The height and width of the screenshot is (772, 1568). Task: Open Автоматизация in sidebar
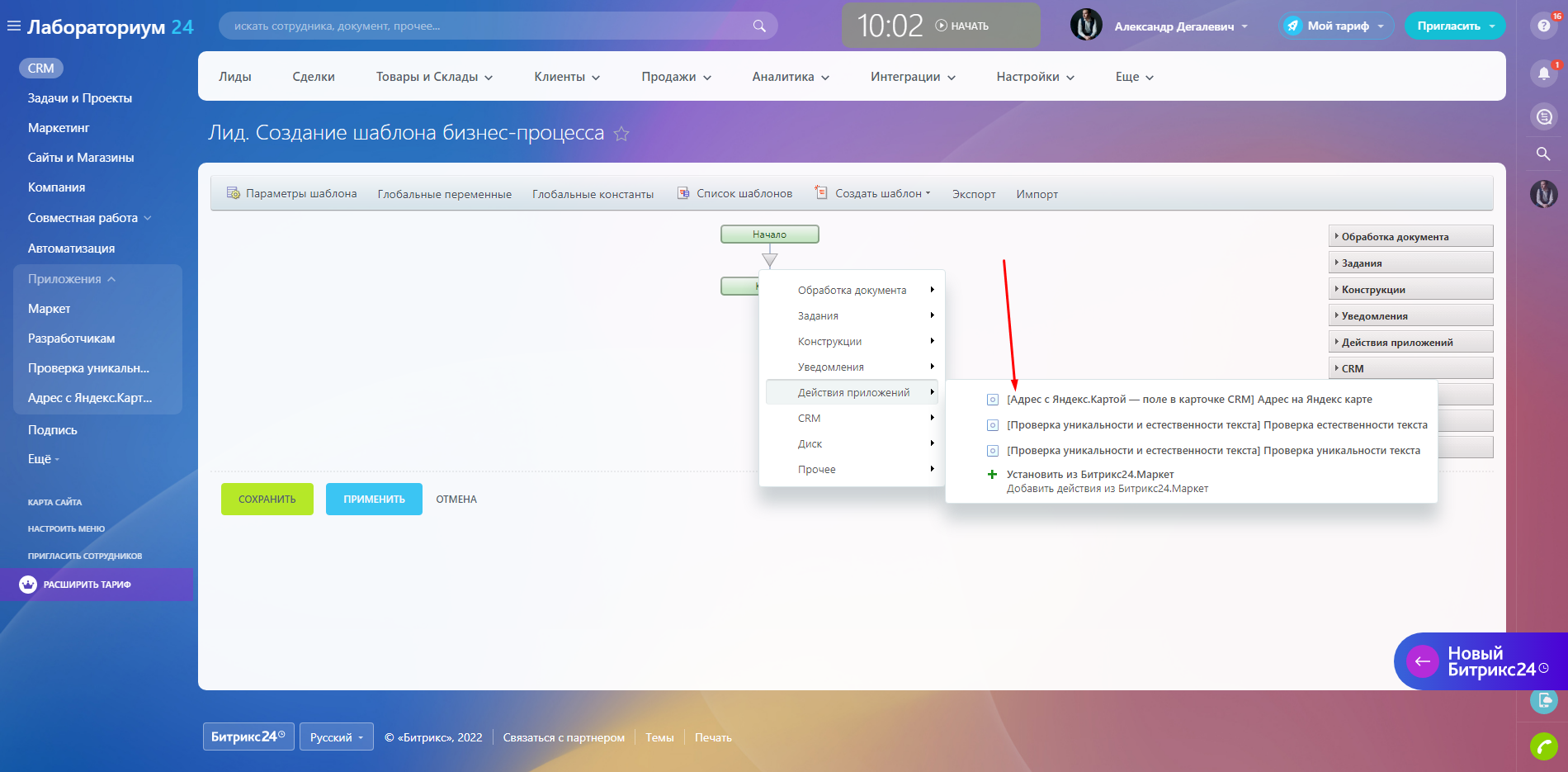(72, 249)
